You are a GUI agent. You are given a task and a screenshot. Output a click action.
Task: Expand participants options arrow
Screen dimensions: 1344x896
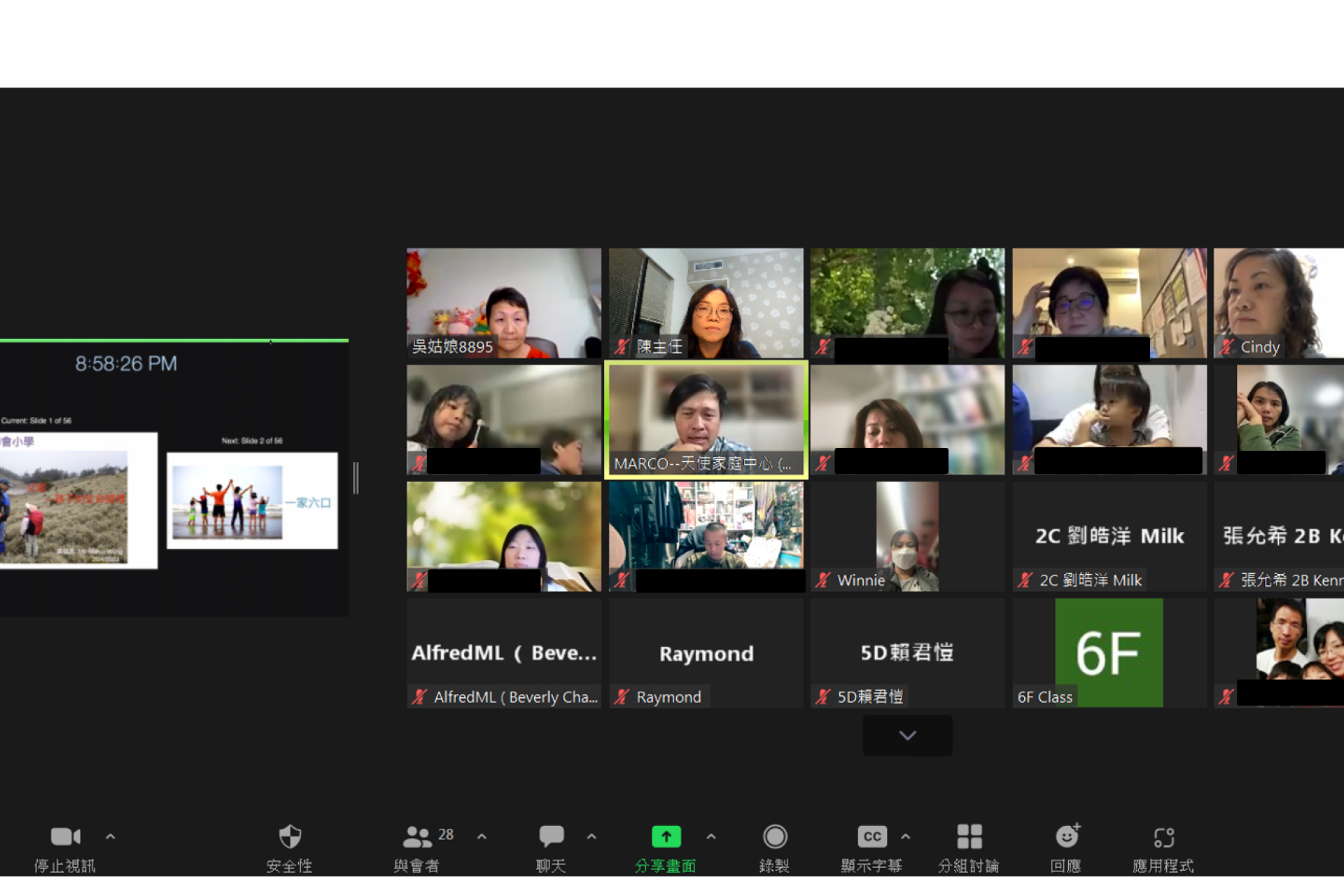(x=482, y=836)
